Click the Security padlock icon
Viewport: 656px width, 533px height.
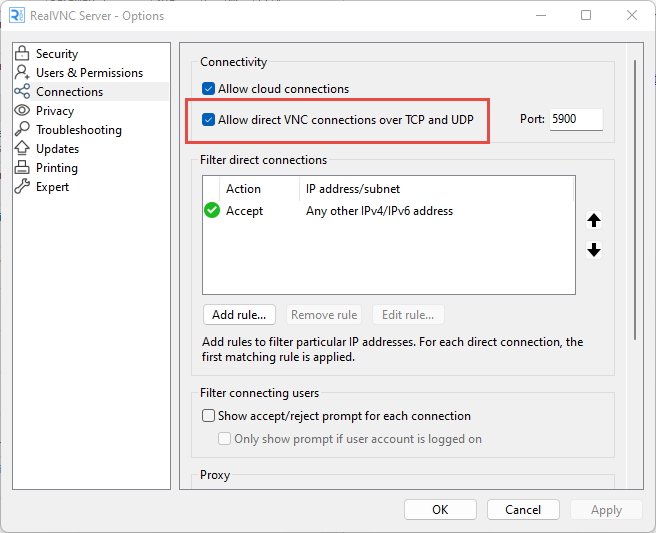coord(22,54)
